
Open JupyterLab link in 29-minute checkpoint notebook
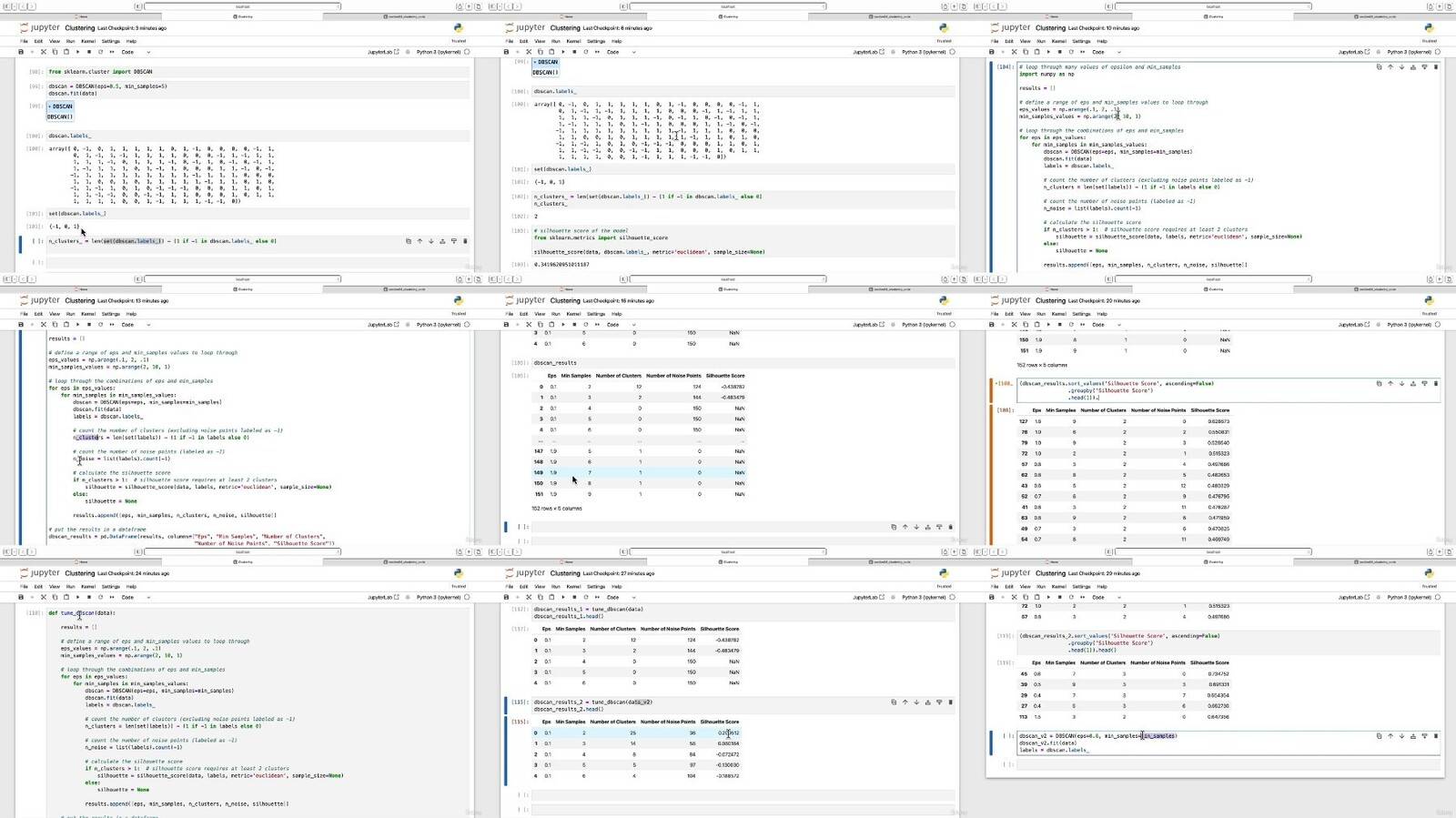pos(1353,597)
